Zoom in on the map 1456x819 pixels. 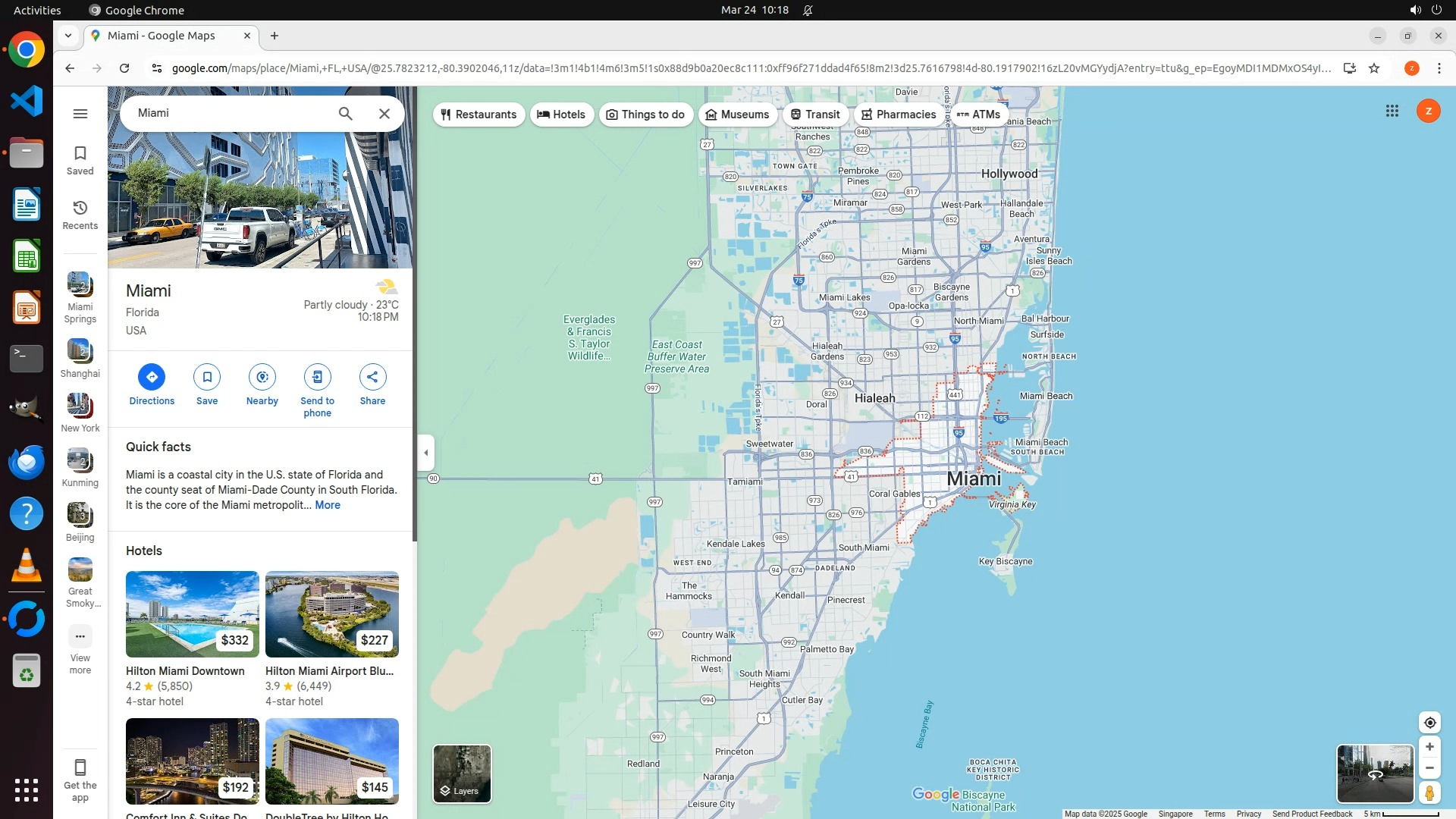click(1429, 747)
